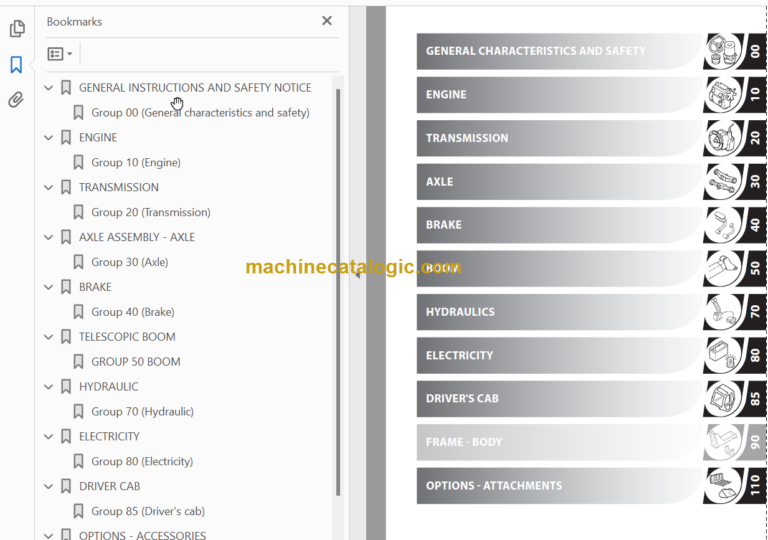Open bookmark GROUP 50 BOOM
Viewport: 768px width, 540px height.
point(136,362)
